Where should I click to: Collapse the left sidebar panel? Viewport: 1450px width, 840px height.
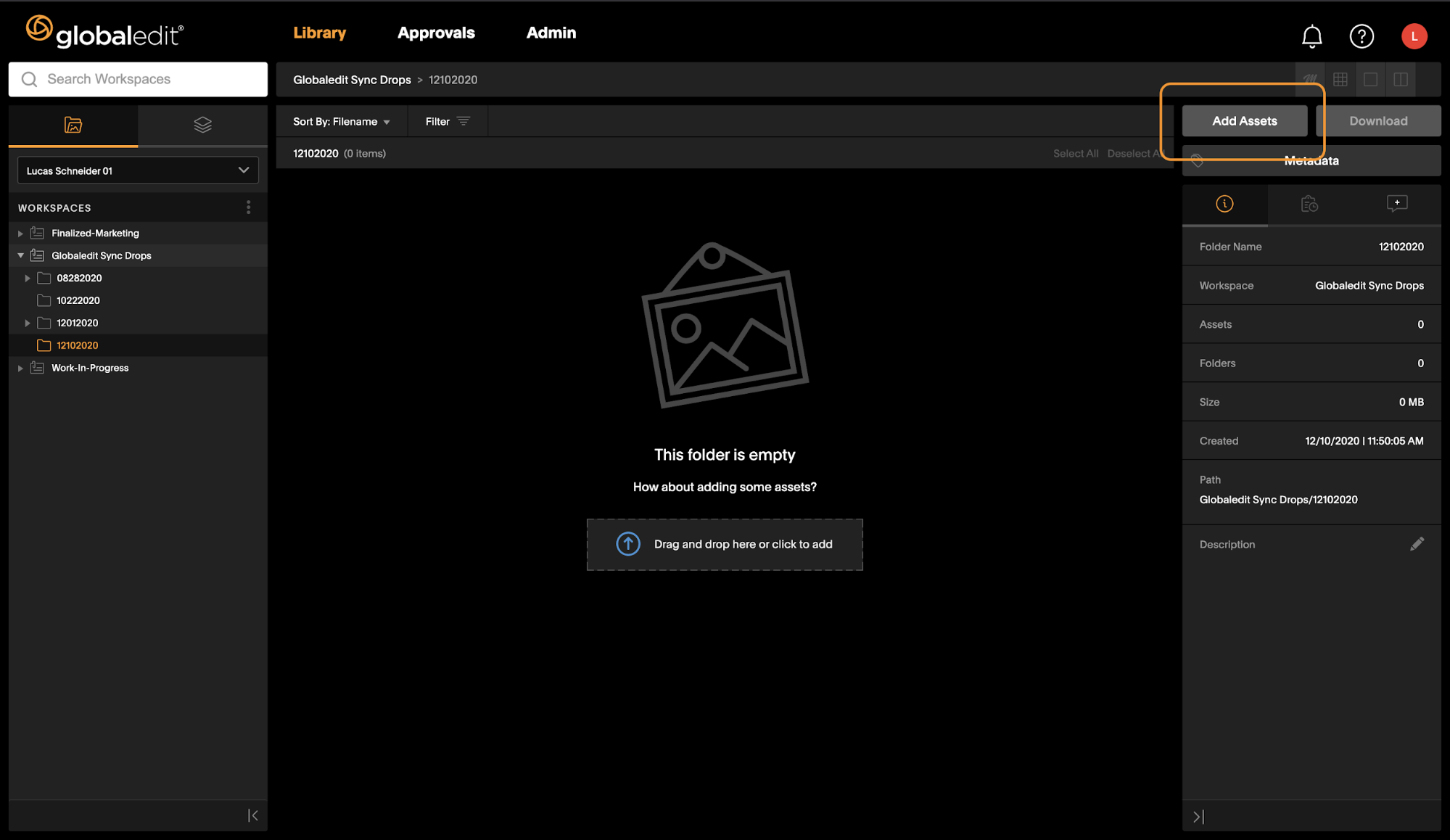pyautogui.click(x=253, y=815)
